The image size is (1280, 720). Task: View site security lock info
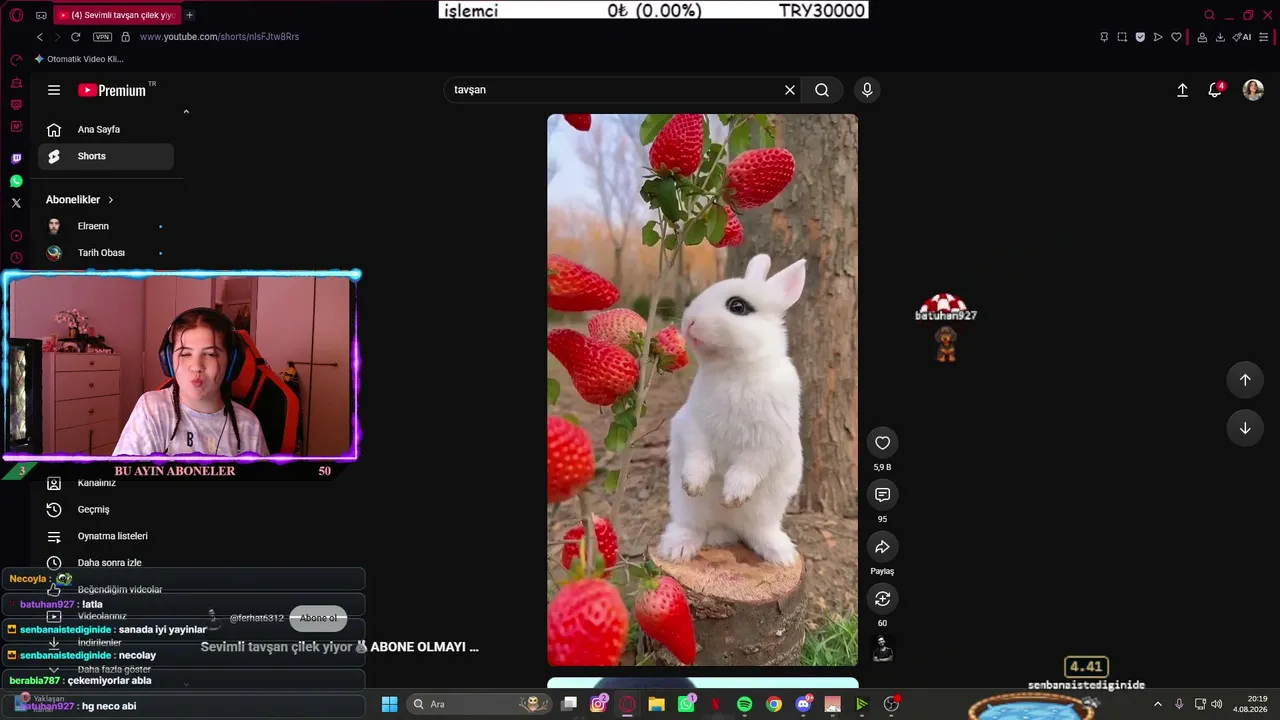click(125, 37)
